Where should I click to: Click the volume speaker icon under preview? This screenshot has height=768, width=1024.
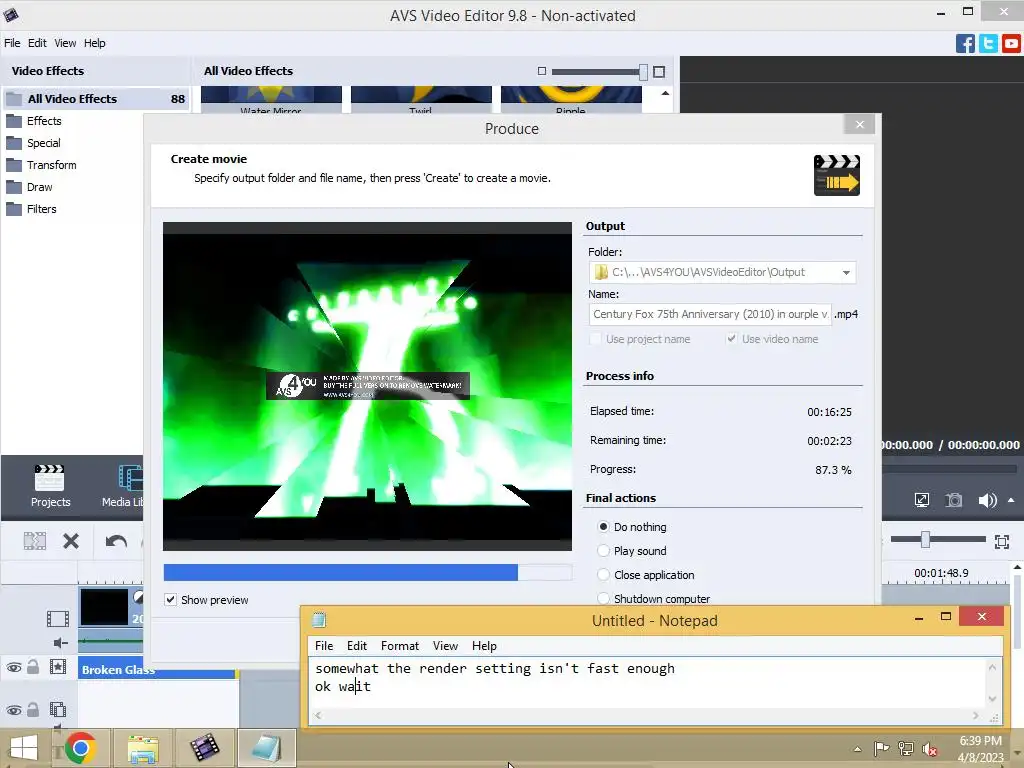coord(987,500)
